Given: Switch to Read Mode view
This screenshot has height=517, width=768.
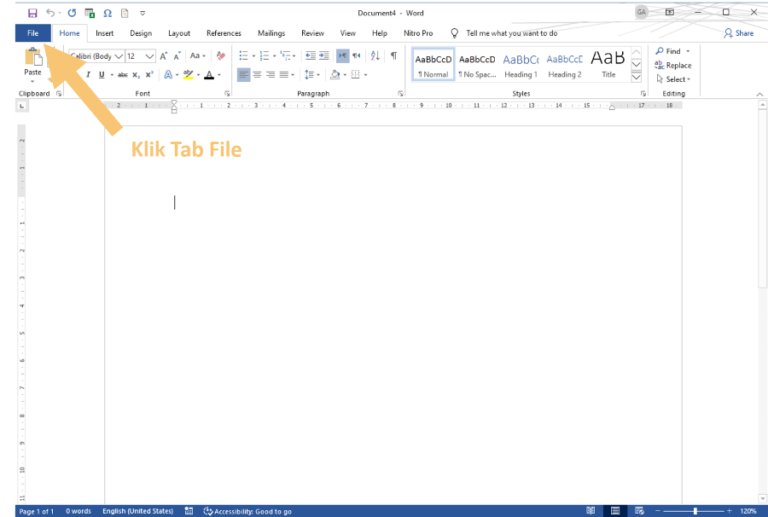Looking at the screenshot, I should pos(591,511).
